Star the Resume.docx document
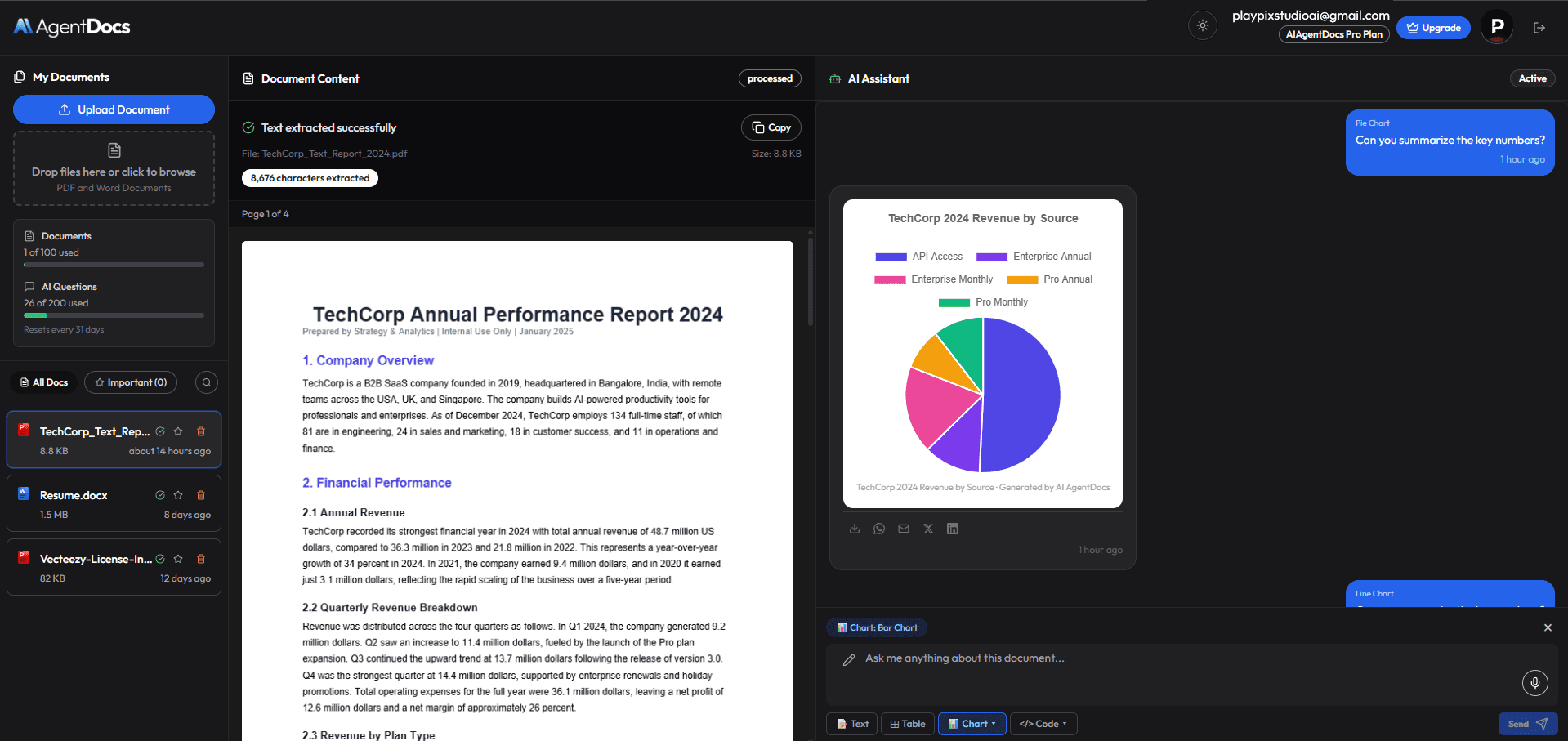The height and width of the screenshot is (741, 1568). 178,495
